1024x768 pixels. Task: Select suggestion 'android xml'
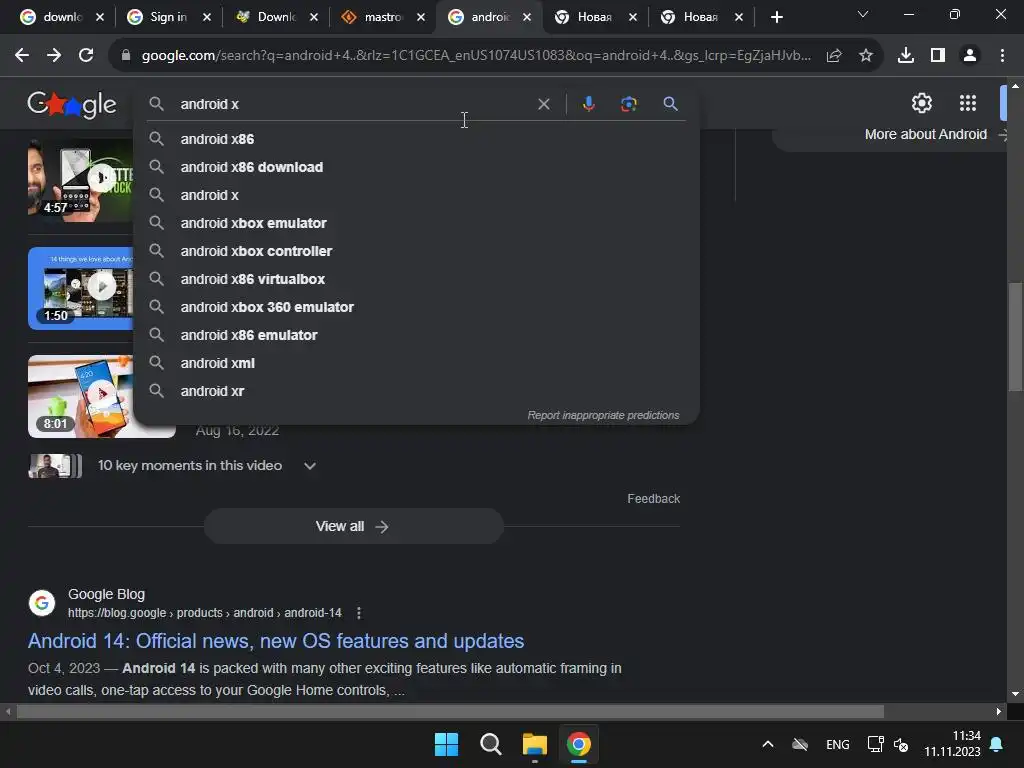(417, 363)
